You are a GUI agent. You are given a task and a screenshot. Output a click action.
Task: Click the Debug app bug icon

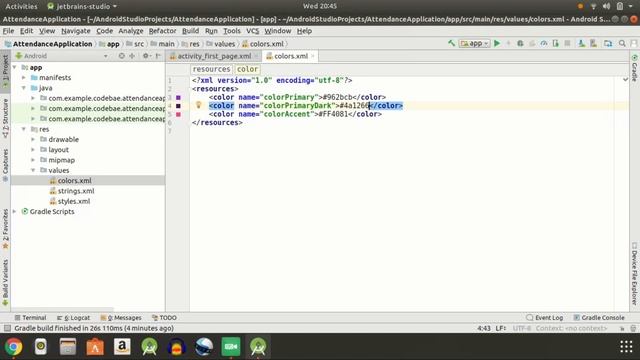point(520,43)
